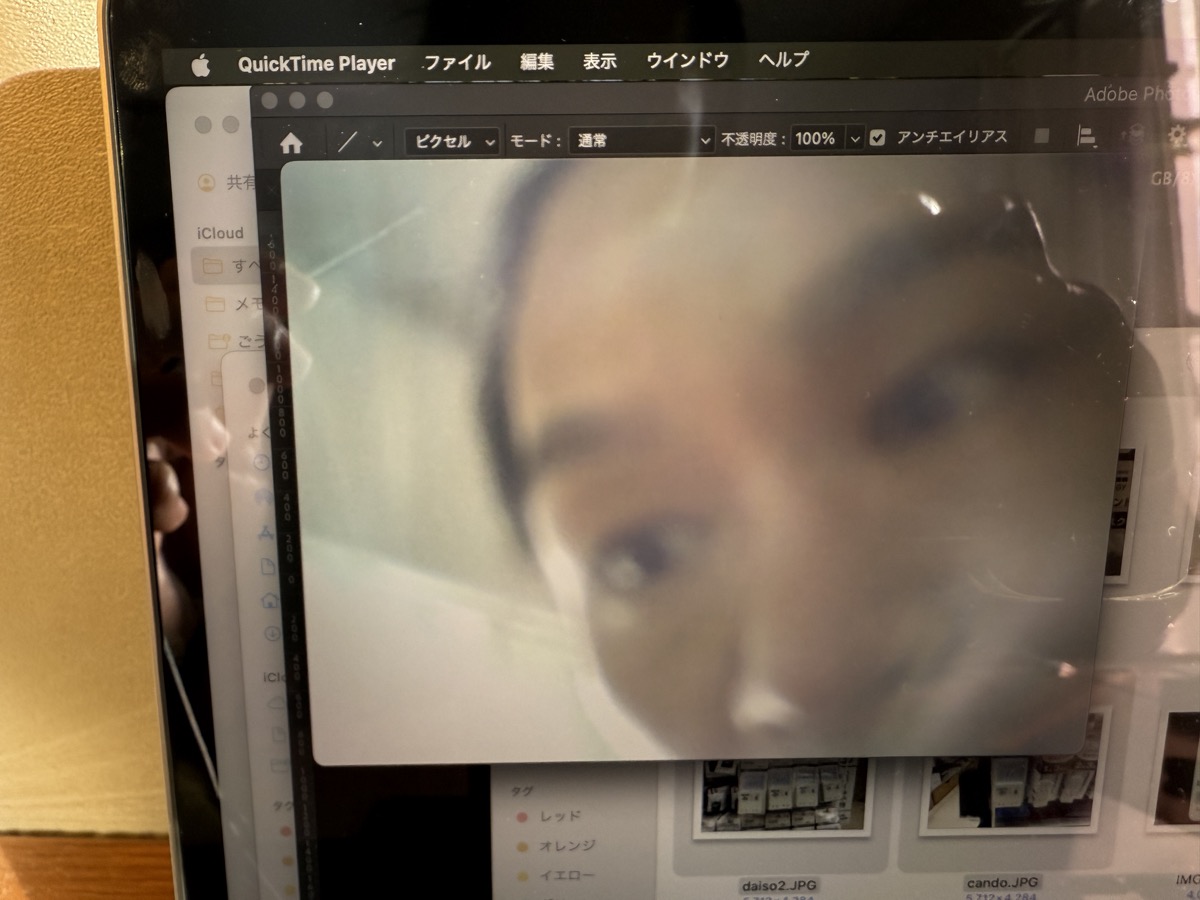Expand the Line tool preset picker chevron
1200x900 pixels.
click(x=377, y=143)
